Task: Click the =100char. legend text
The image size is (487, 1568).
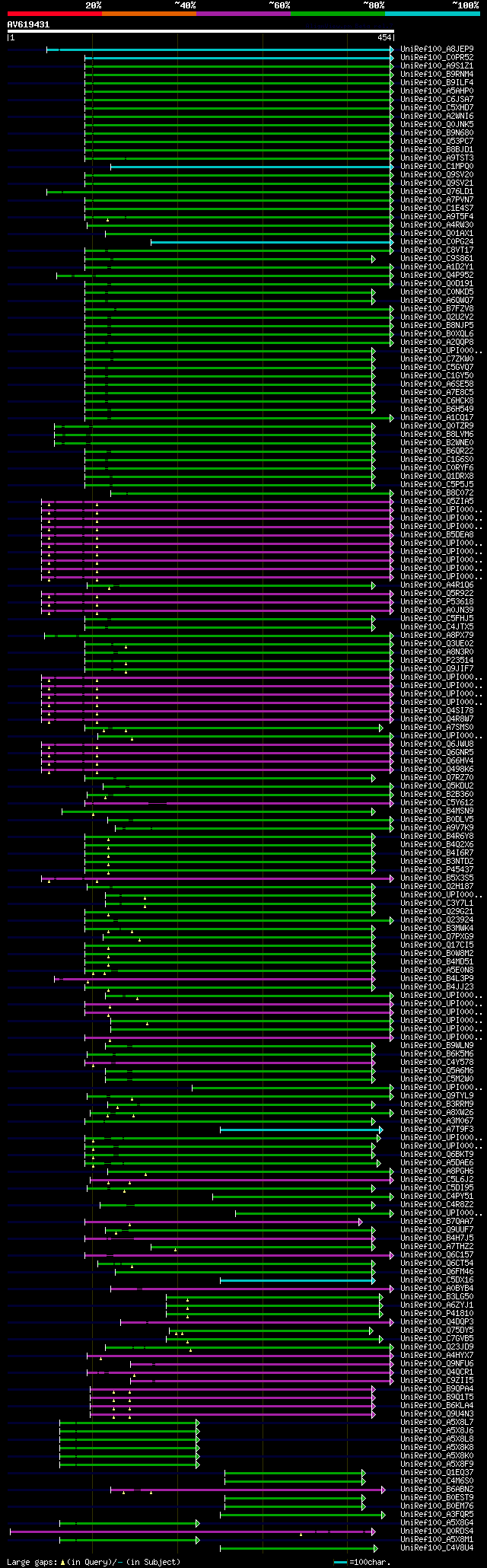Action: click(370, 1563)
